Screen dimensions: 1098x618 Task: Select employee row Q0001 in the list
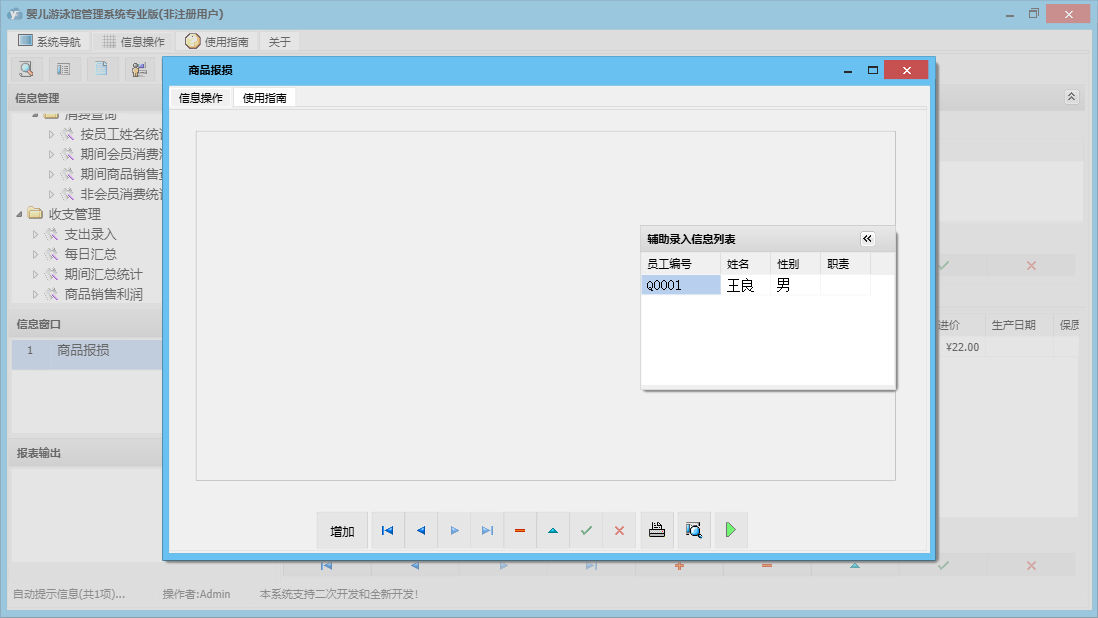680,285
